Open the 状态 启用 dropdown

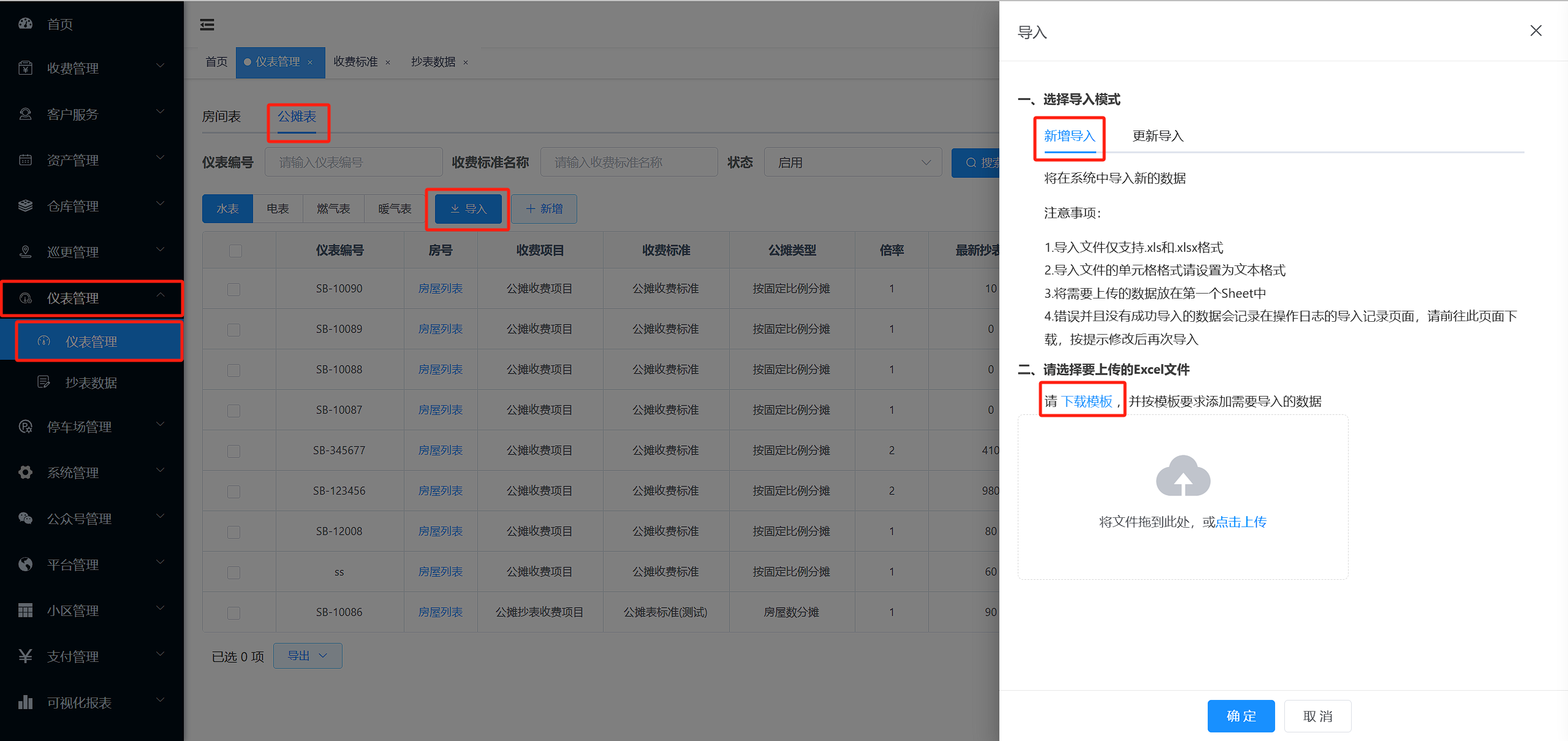[x=853, y=162]
